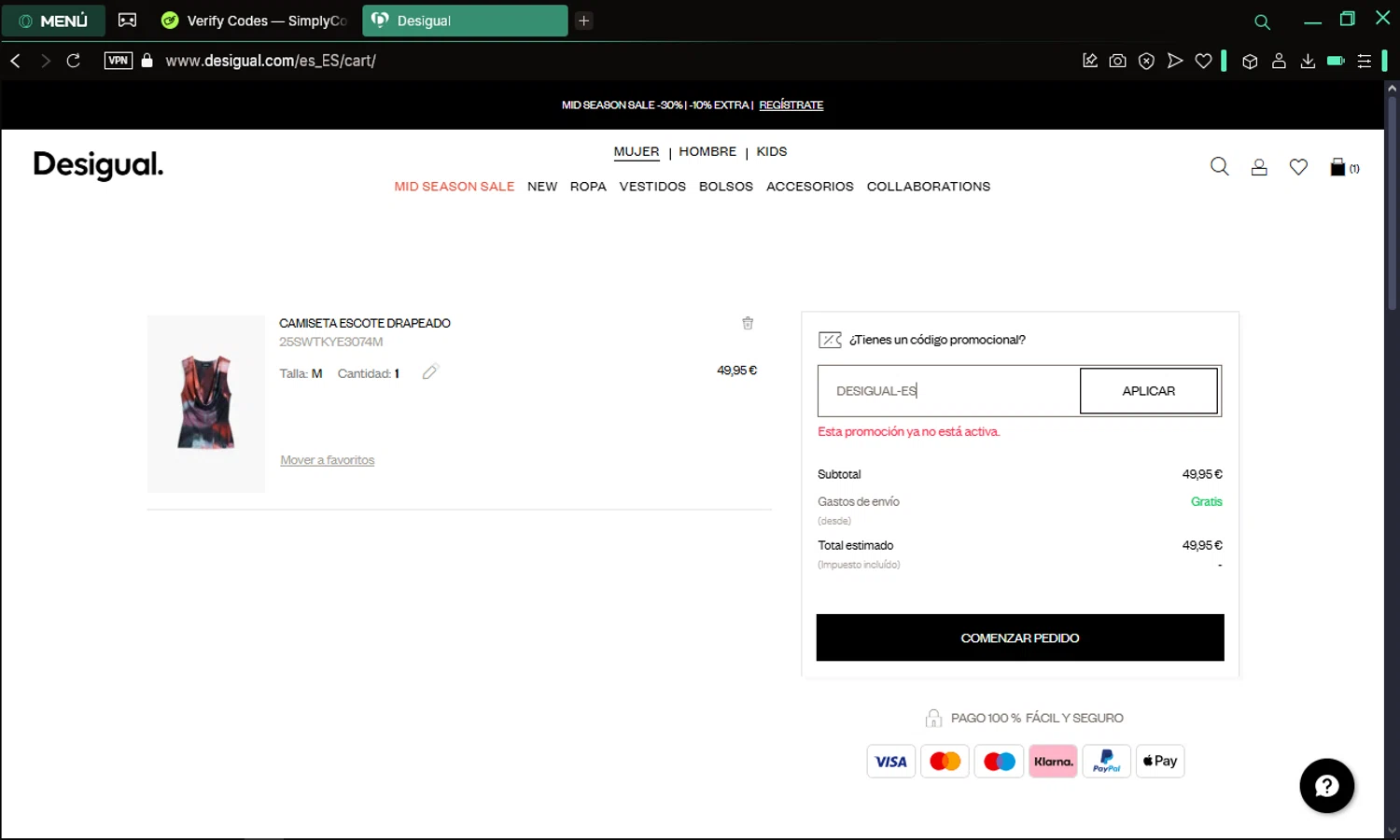
Task: Remove the item with trash icon
Action: (x=748, y=323)
